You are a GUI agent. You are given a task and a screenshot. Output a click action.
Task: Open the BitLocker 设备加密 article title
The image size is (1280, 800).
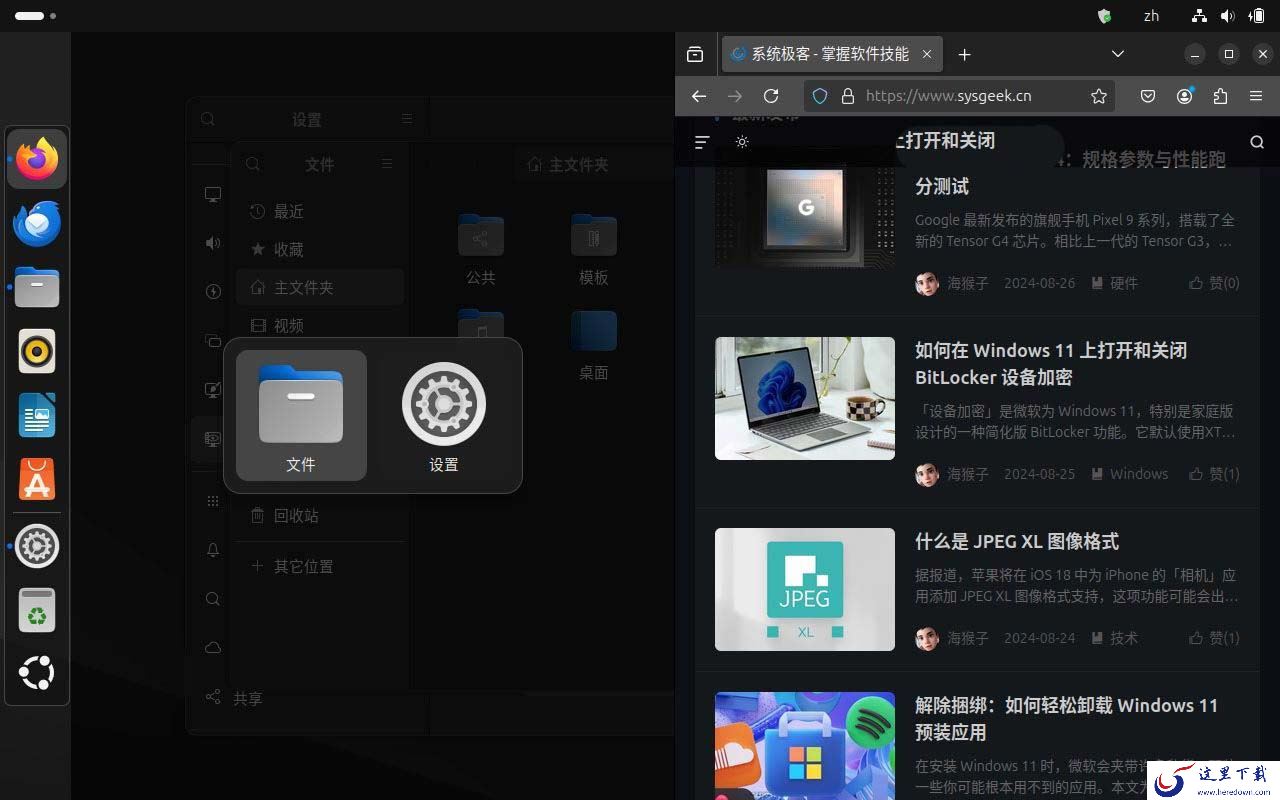1051,364
